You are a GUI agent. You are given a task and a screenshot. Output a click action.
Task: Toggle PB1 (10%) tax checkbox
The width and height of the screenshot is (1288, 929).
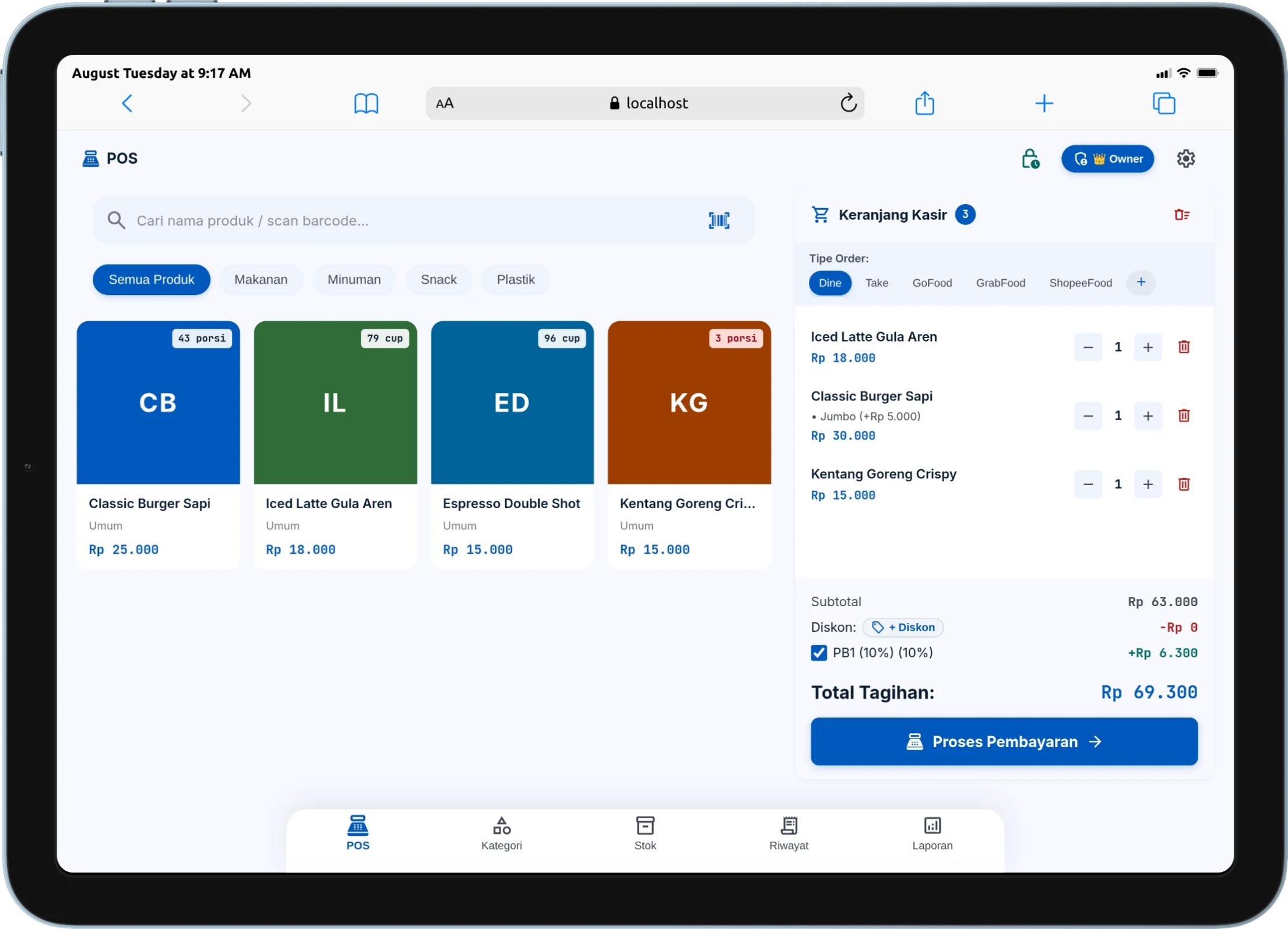click(x=818, y=653)
